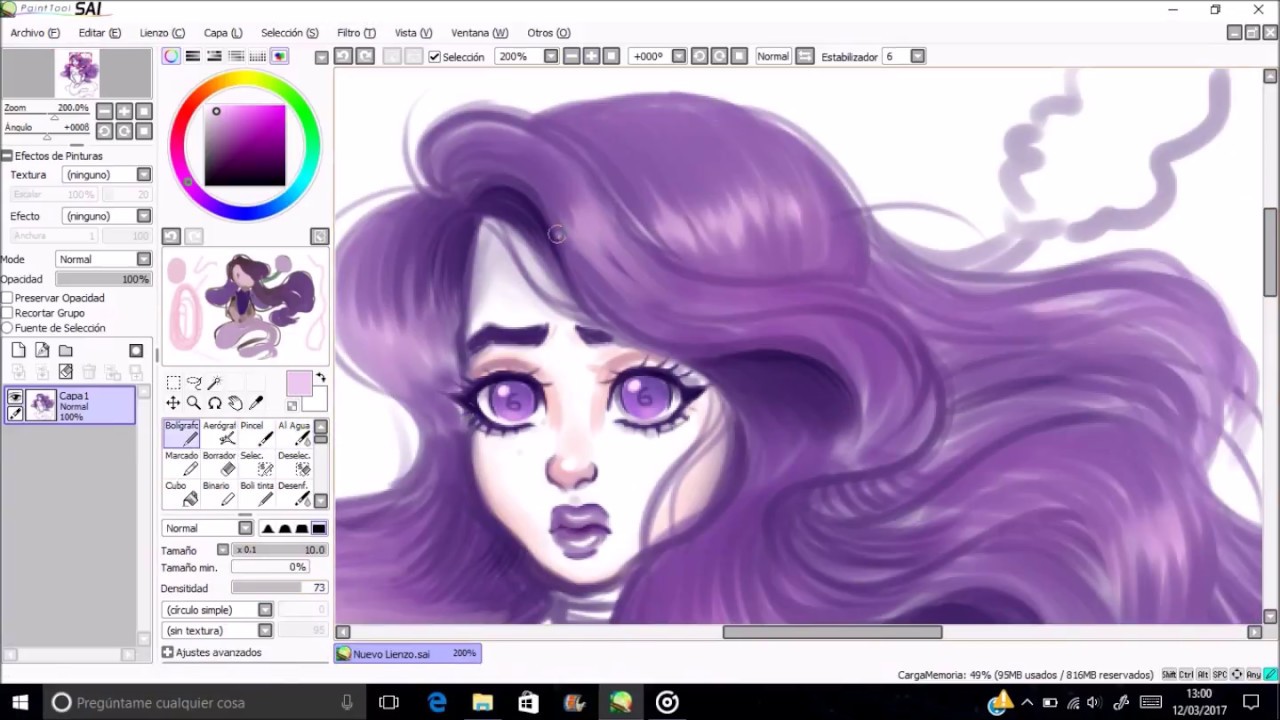Select the Marcador marker tool
The height and width of the screenshot is (720, 1280).
[182, 463]
